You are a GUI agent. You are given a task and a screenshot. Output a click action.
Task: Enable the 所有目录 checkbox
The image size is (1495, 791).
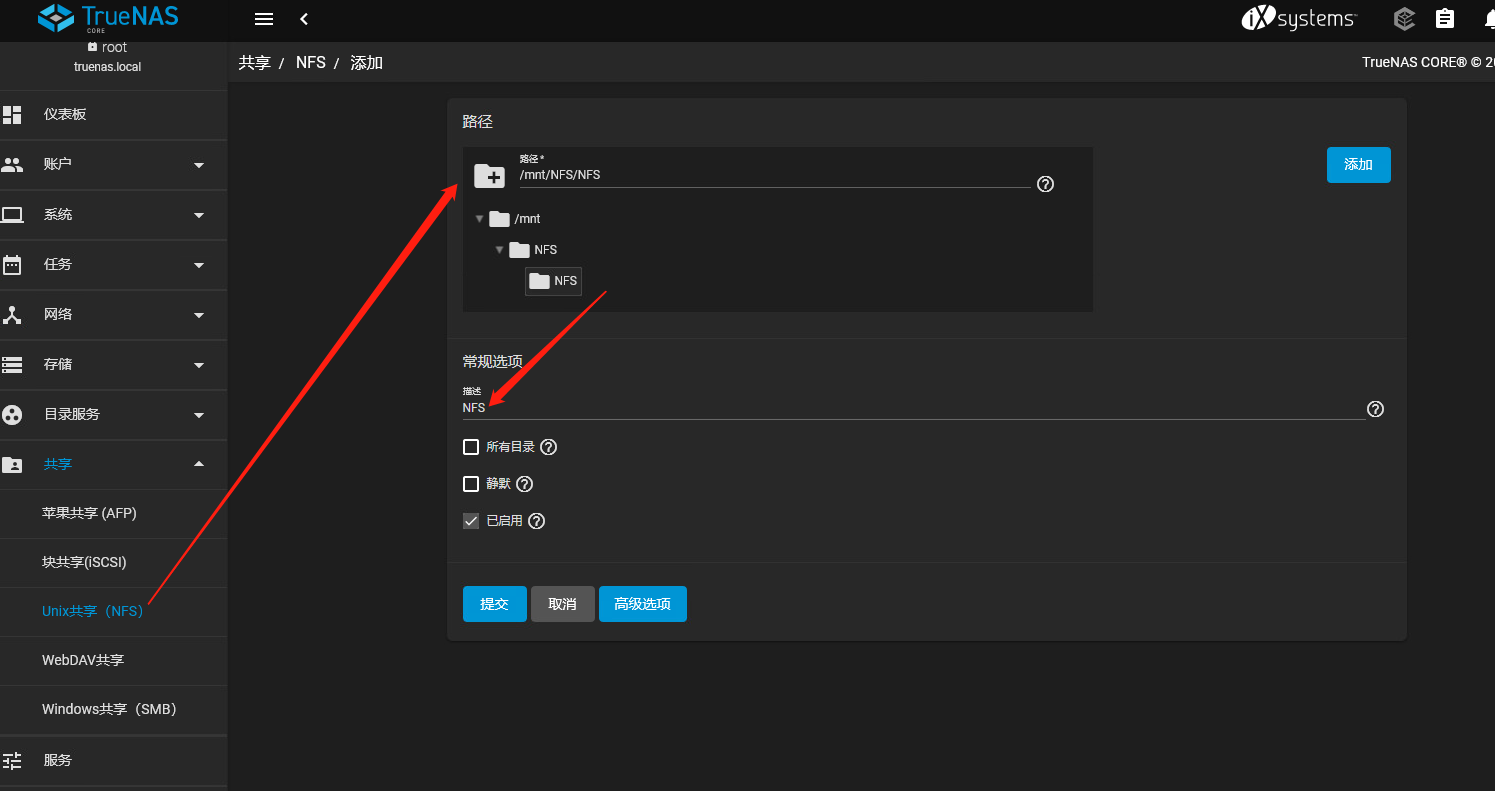[x=471, y=447]
